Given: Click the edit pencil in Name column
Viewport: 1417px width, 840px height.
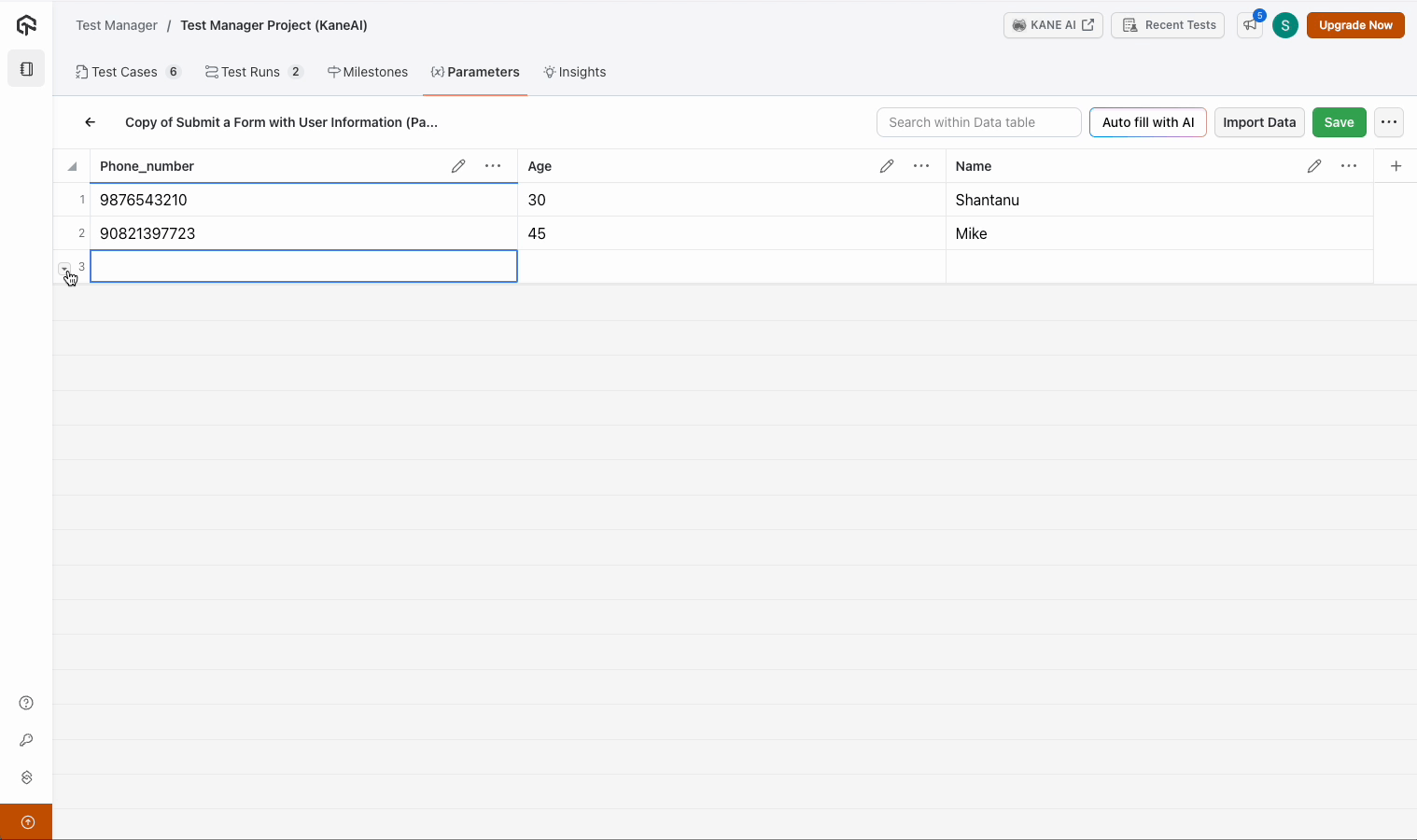Looking at the screenshot, I should click(x=1314, y=166).
